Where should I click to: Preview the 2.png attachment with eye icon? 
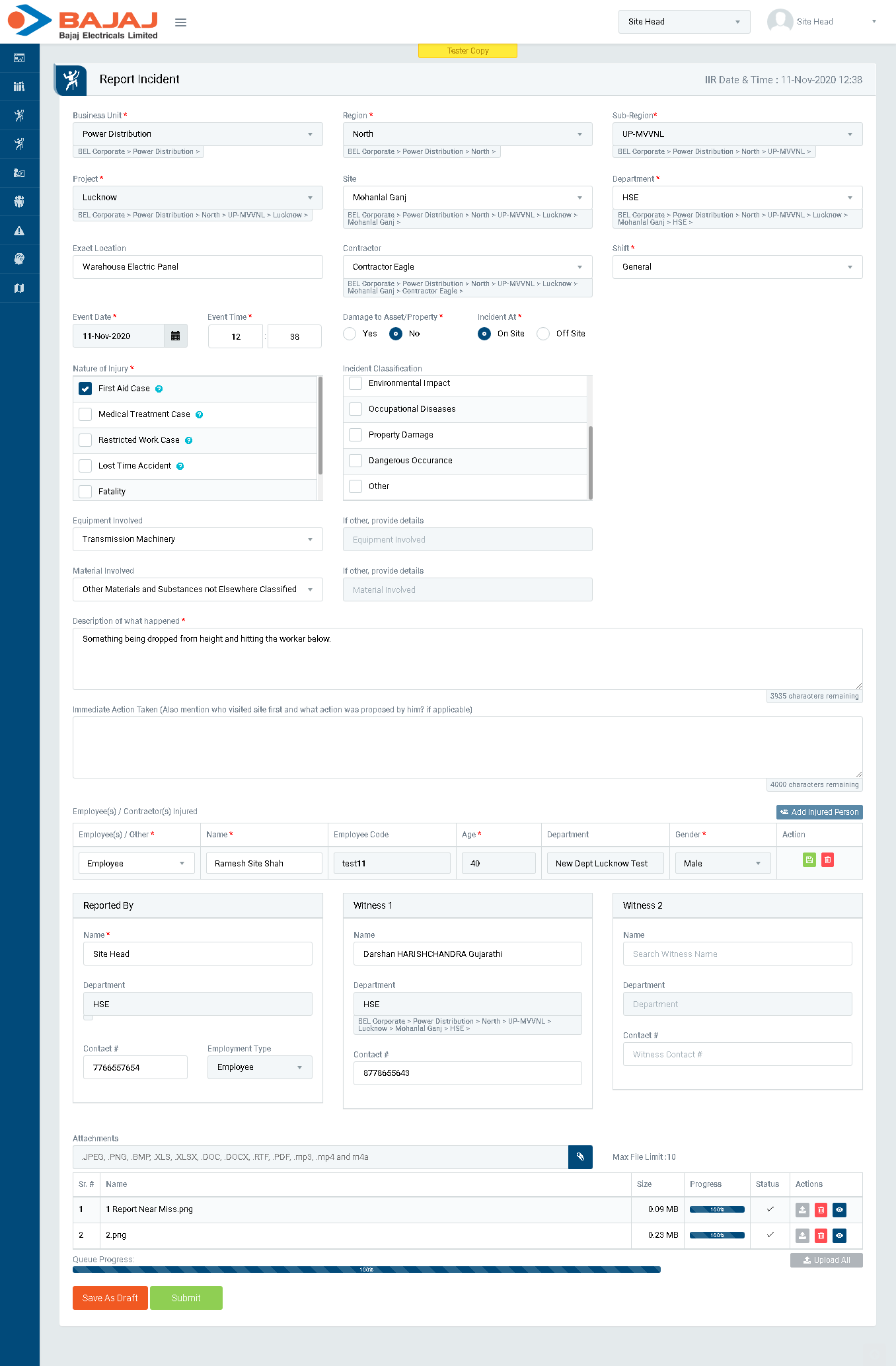click(x=839, y=1236)
